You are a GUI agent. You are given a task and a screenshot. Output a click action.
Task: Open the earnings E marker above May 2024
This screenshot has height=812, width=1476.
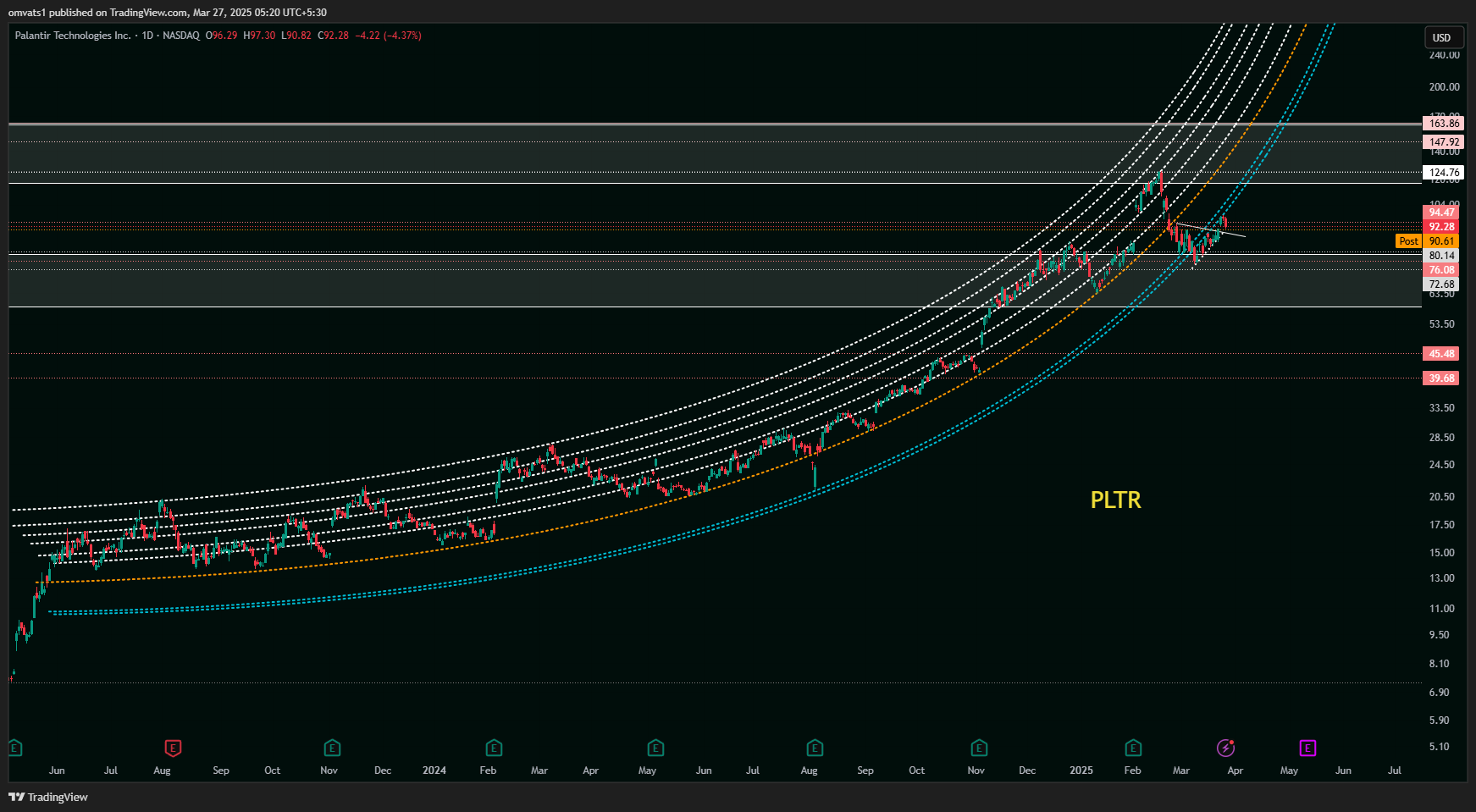tap(655, 748)
